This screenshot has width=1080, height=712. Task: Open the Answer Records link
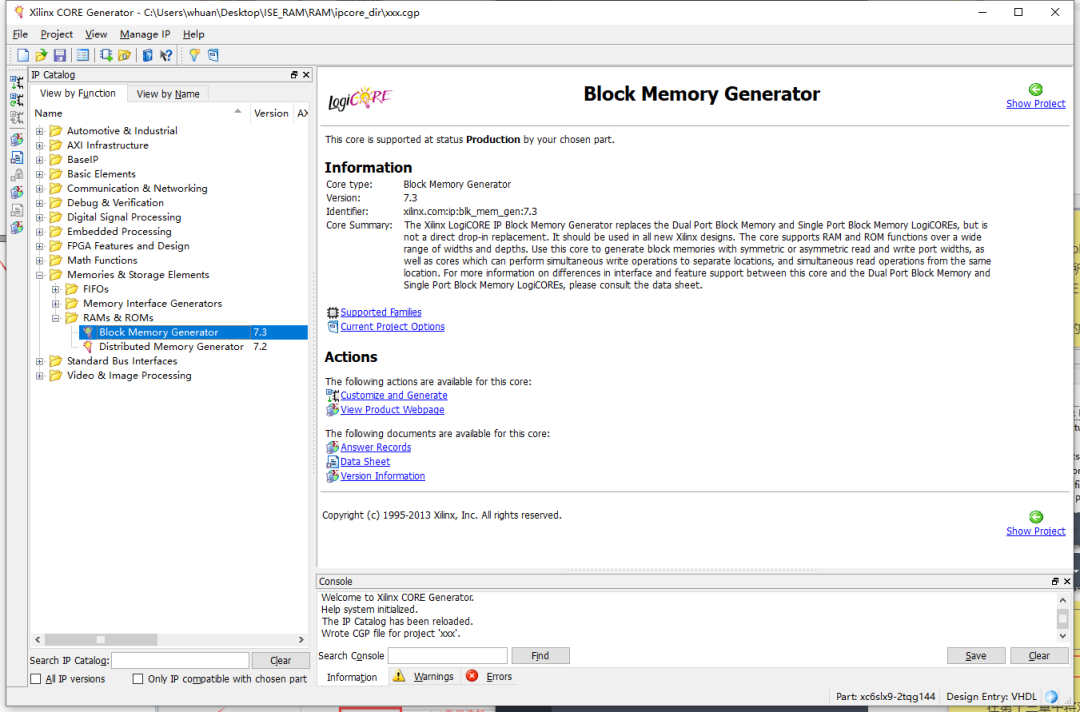(375, 447)
